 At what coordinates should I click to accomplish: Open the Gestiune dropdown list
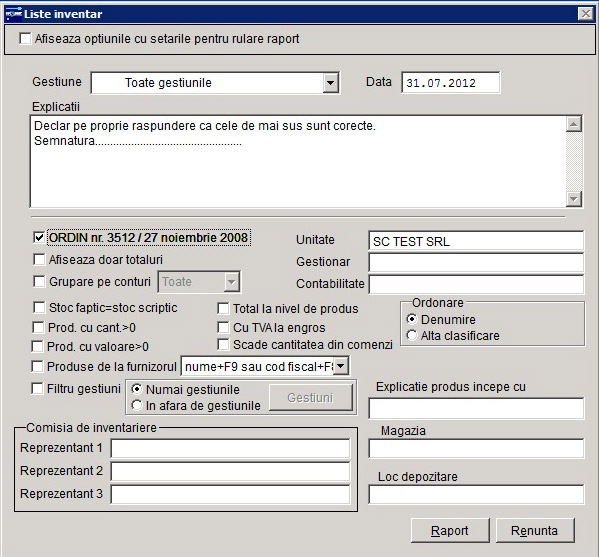tap(330, 83)
